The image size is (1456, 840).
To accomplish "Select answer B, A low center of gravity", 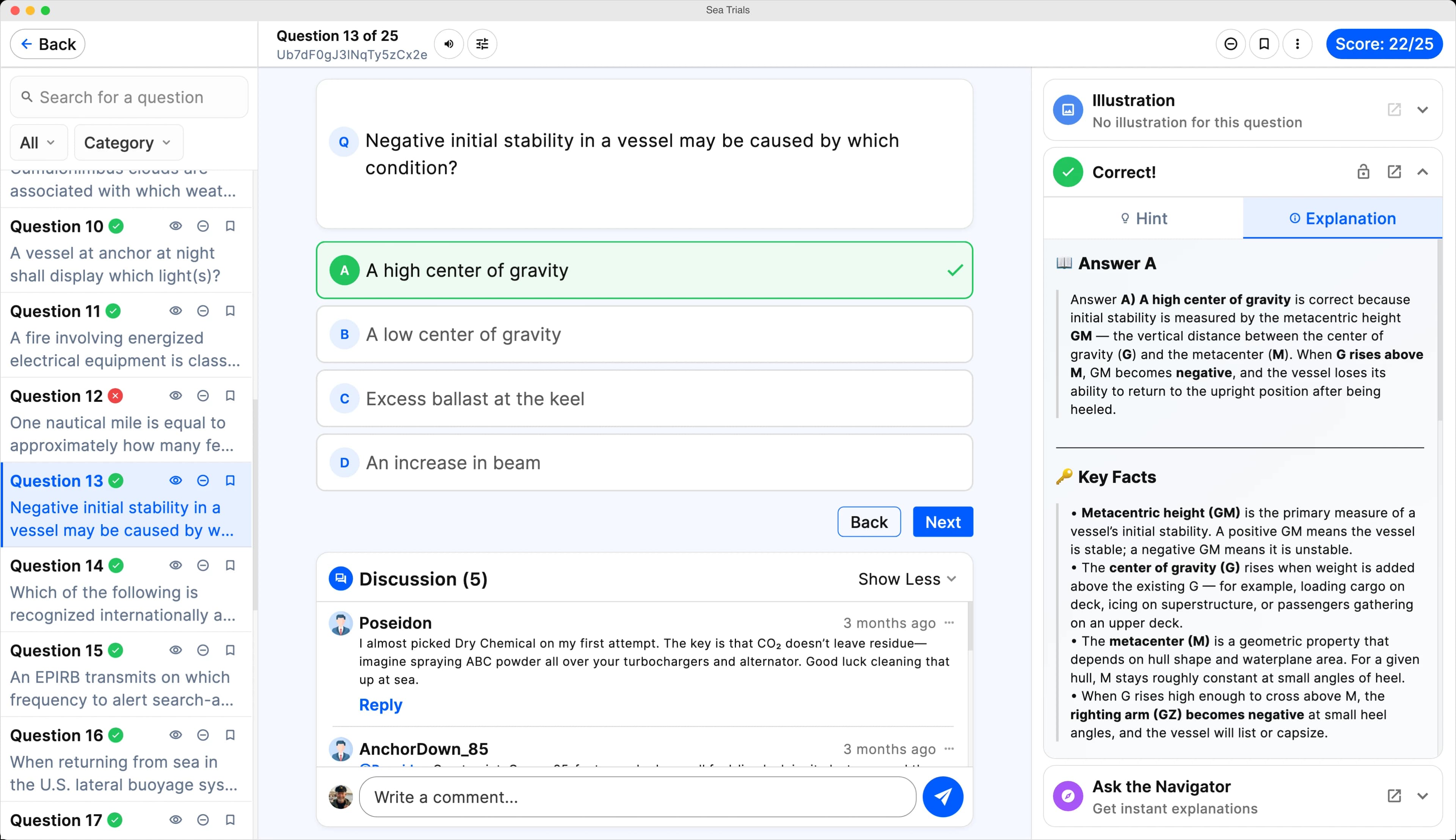I will pyautogui.click(x=644, y=335).
